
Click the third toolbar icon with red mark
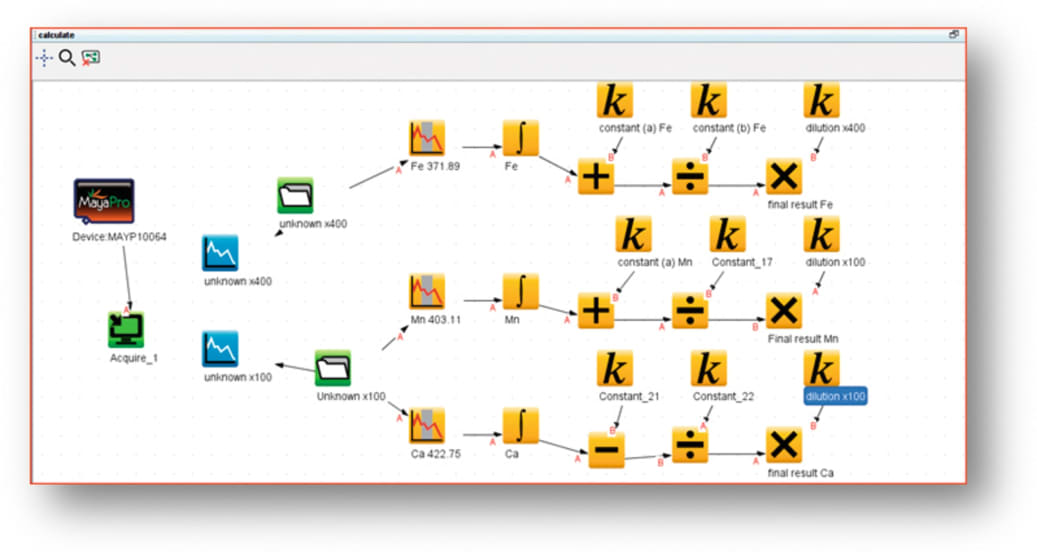click(x=91, y=58)
